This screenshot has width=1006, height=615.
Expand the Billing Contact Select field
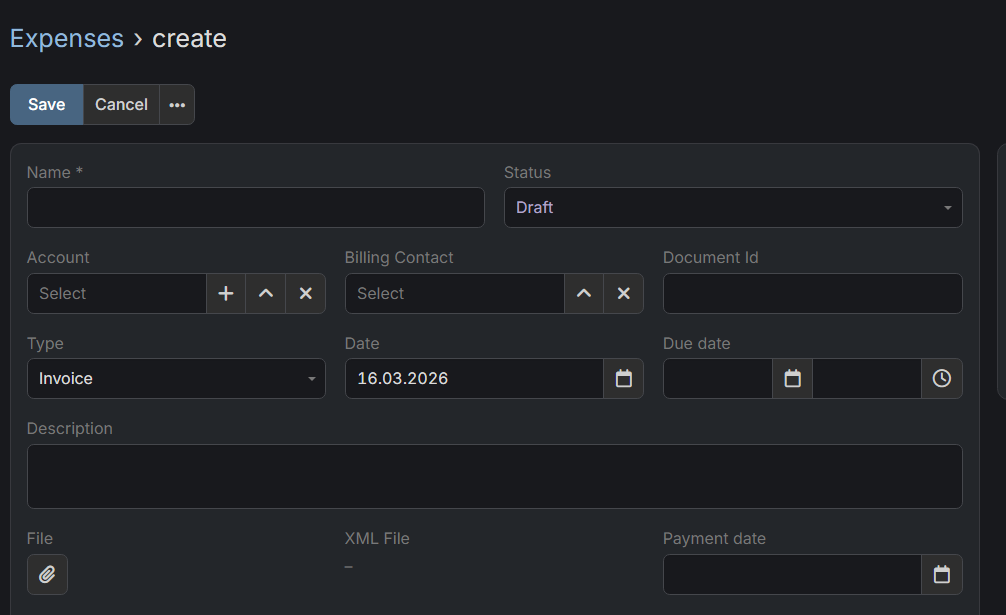pyautogui.click(x=455, y=293)
